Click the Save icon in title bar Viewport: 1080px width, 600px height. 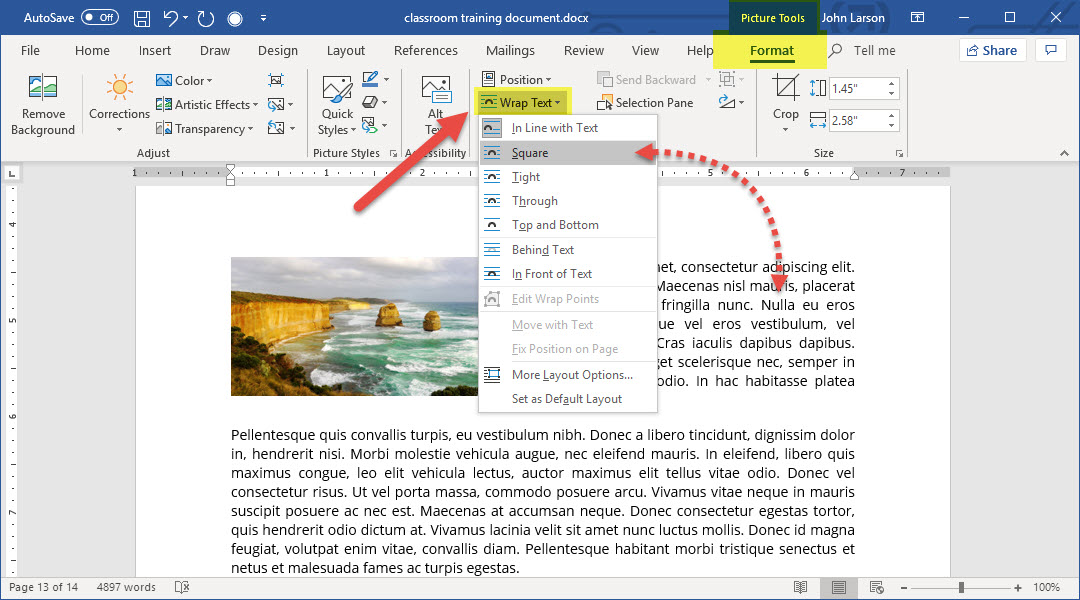(142, 18)
